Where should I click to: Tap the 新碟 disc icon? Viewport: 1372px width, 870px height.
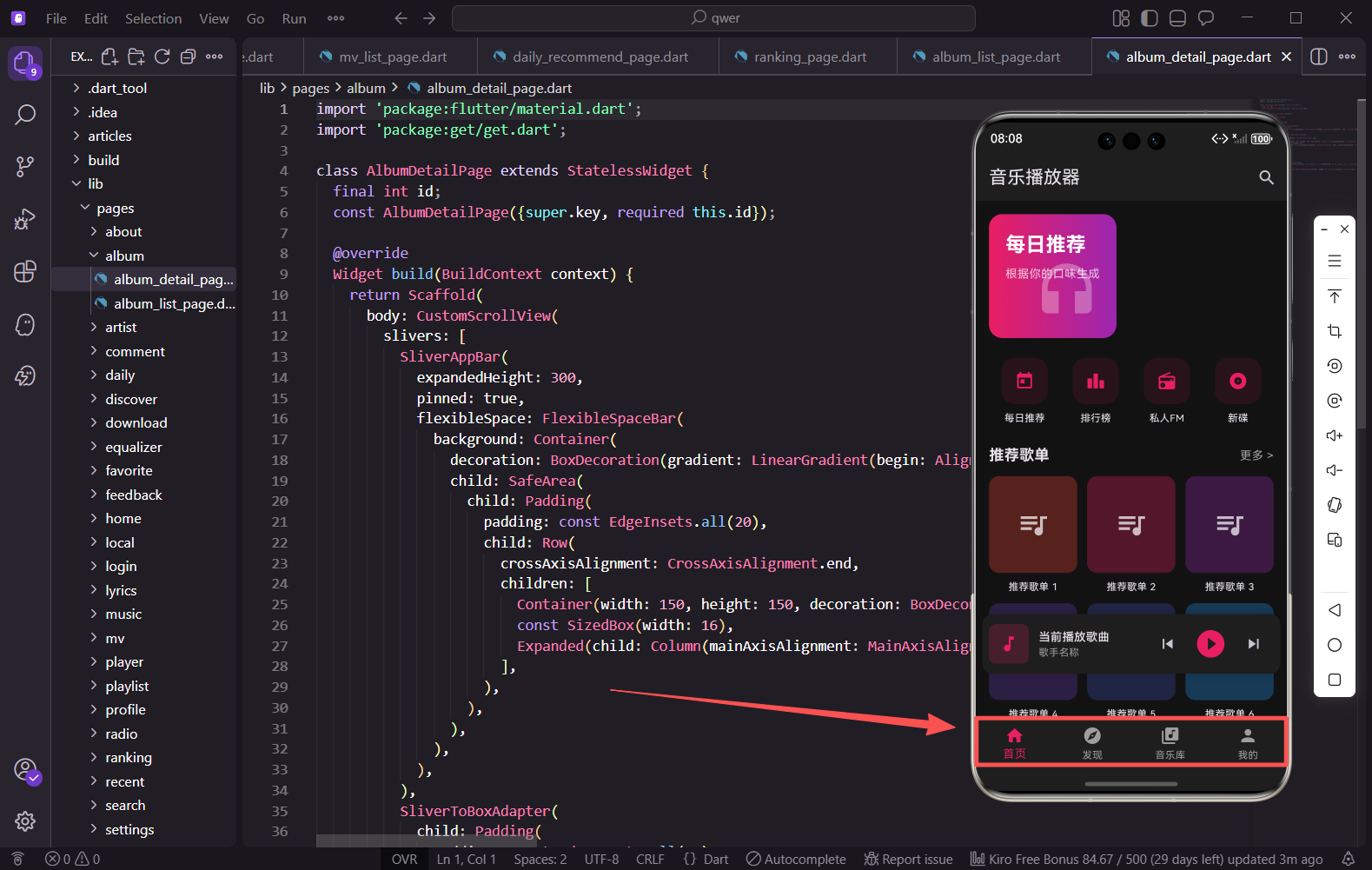(1238, 381)
